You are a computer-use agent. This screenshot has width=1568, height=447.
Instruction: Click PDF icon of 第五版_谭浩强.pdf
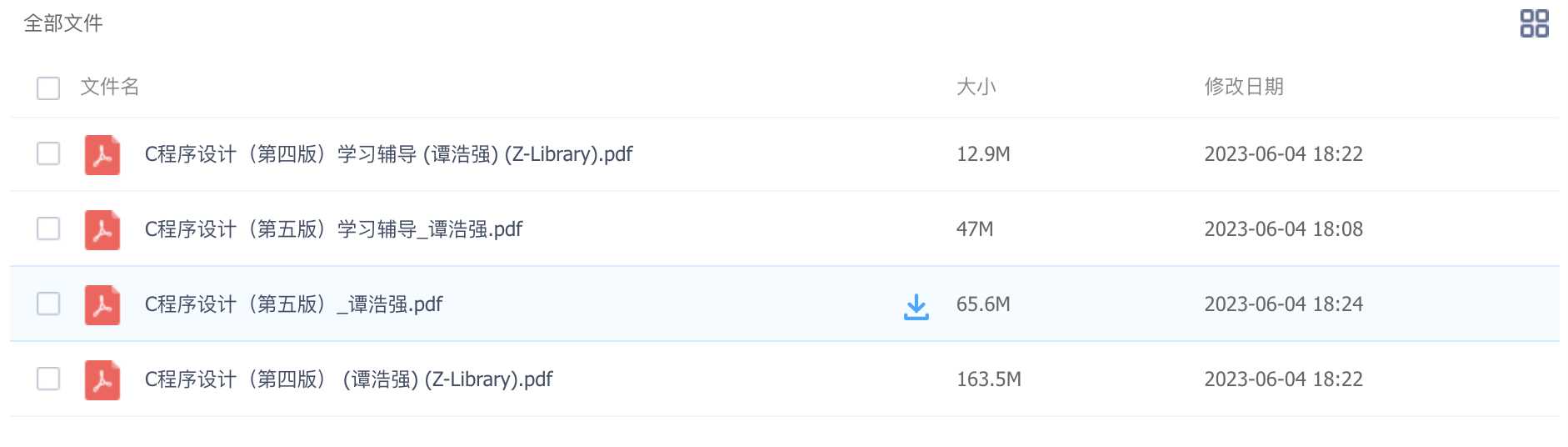pyautogui.click(x=102, y=305)
